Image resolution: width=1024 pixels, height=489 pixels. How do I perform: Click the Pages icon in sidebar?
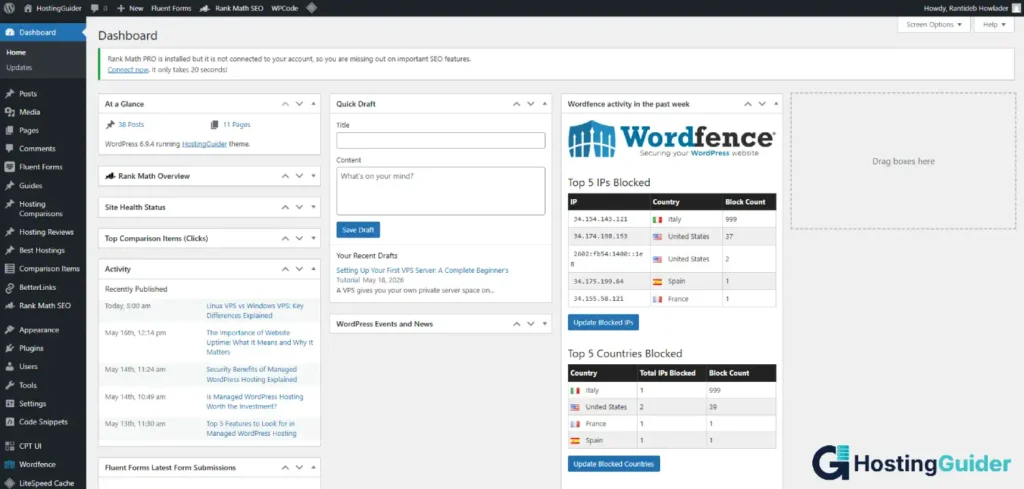10,130
